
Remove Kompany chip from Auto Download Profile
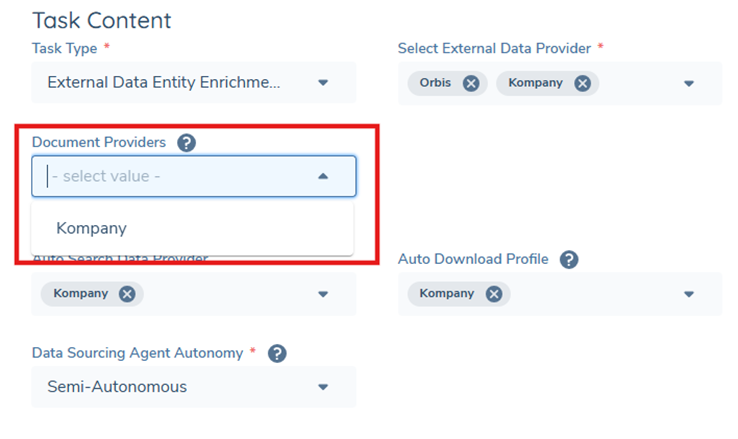(x=493, y=294)
